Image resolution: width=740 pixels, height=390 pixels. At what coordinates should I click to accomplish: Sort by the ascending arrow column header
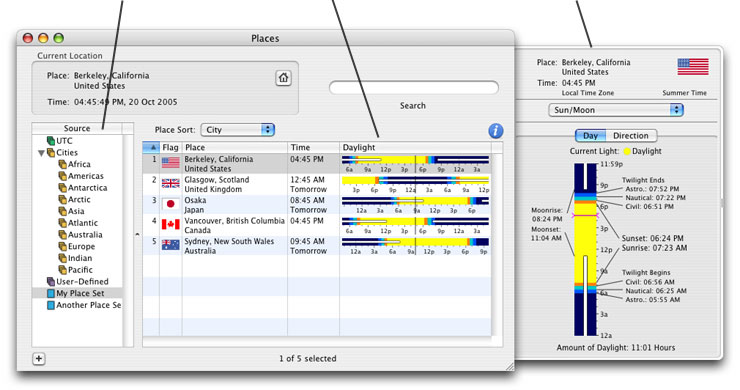[x=151, y=147]
